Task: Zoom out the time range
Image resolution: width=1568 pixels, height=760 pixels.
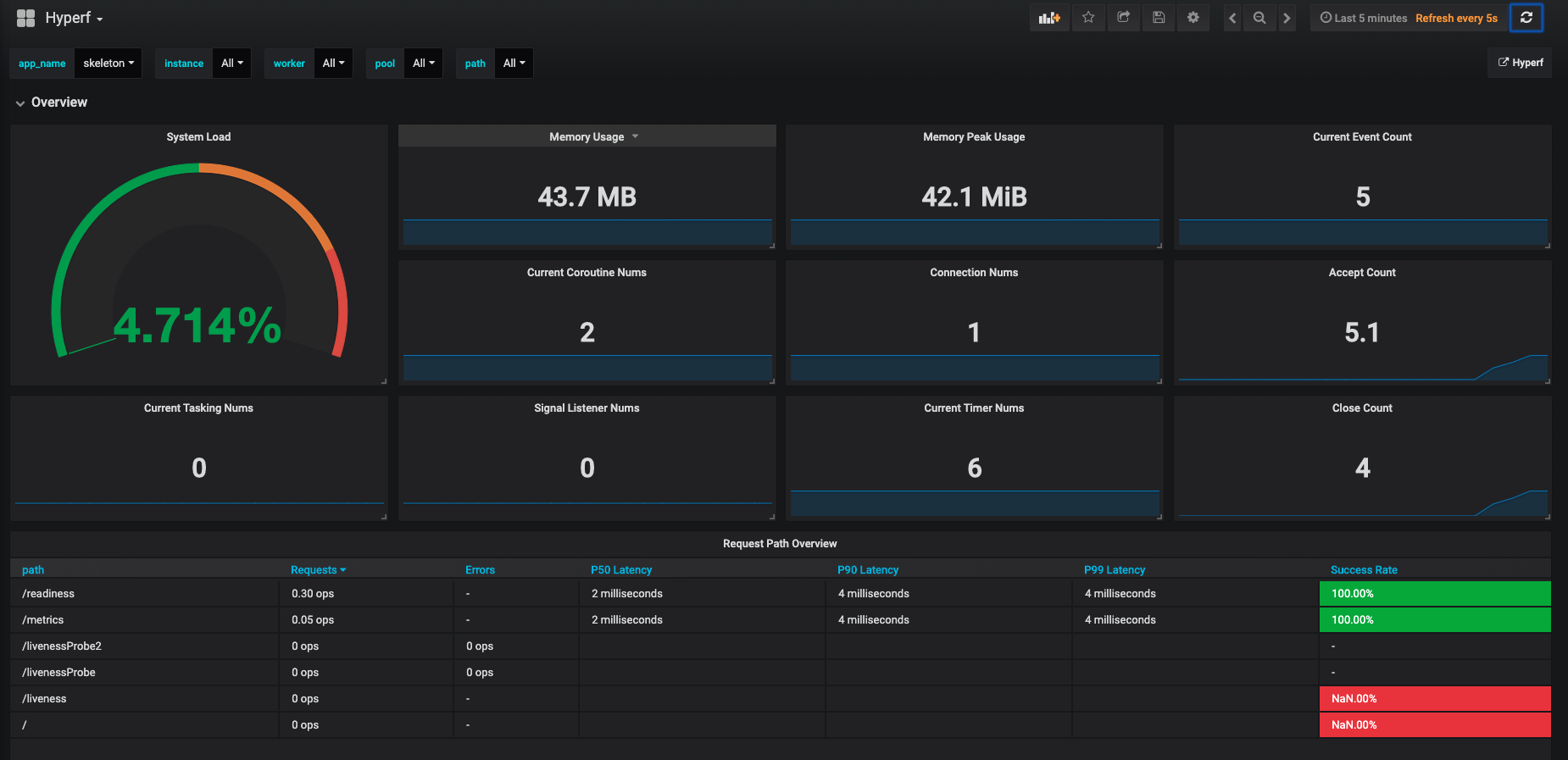Action: (1259, 19)
